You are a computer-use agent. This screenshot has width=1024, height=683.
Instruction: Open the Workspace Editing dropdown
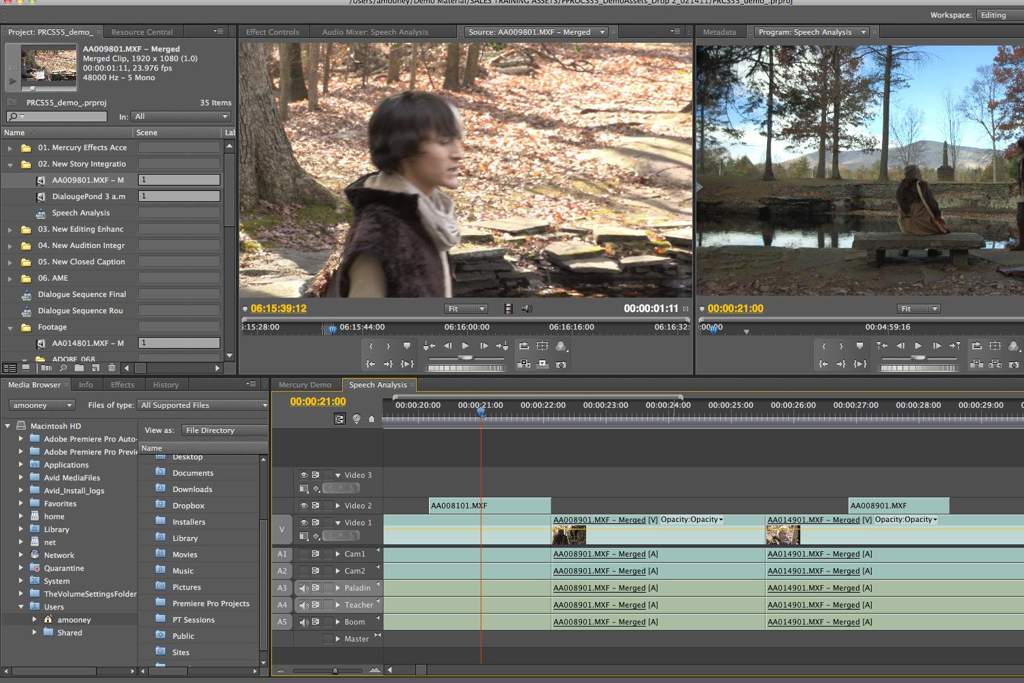[x=999, y=15]
